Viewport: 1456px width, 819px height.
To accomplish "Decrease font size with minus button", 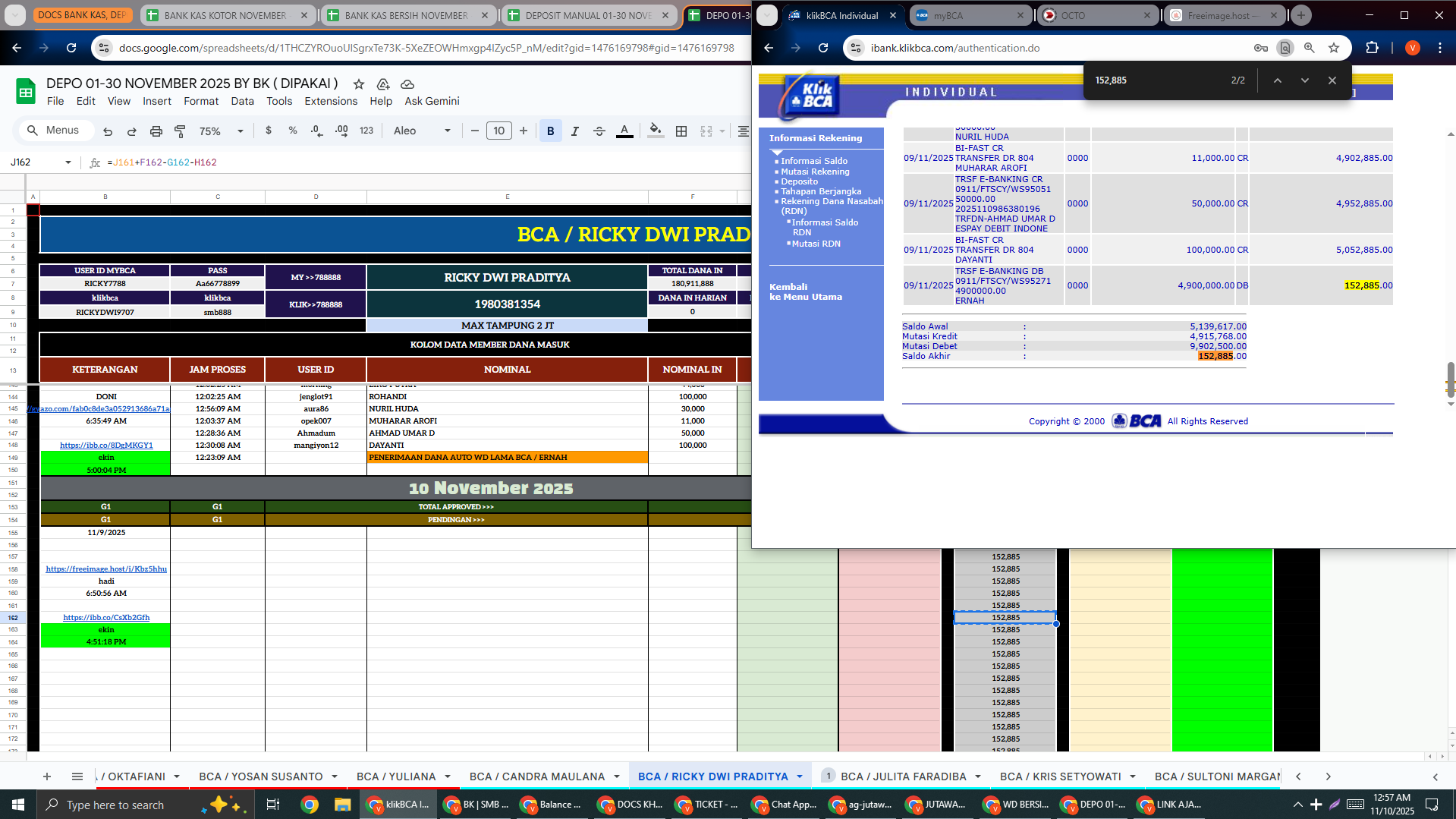I will pos(475,131).
